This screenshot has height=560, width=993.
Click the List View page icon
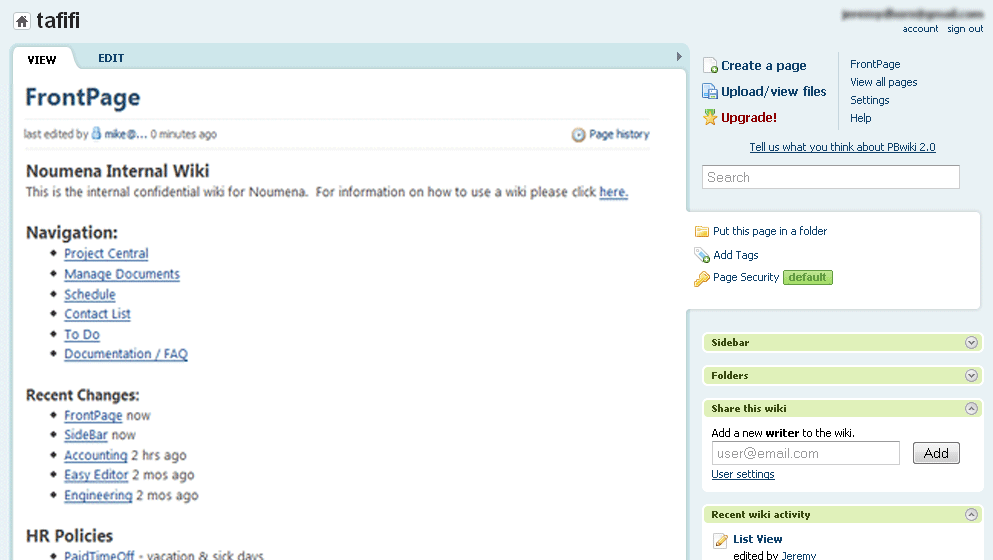(x=720, y=541)
